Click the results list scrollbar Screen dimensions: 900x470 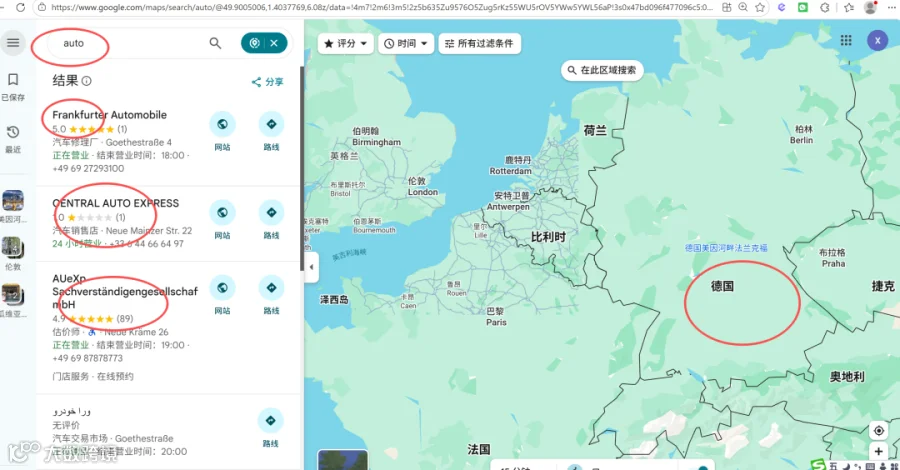301,168
